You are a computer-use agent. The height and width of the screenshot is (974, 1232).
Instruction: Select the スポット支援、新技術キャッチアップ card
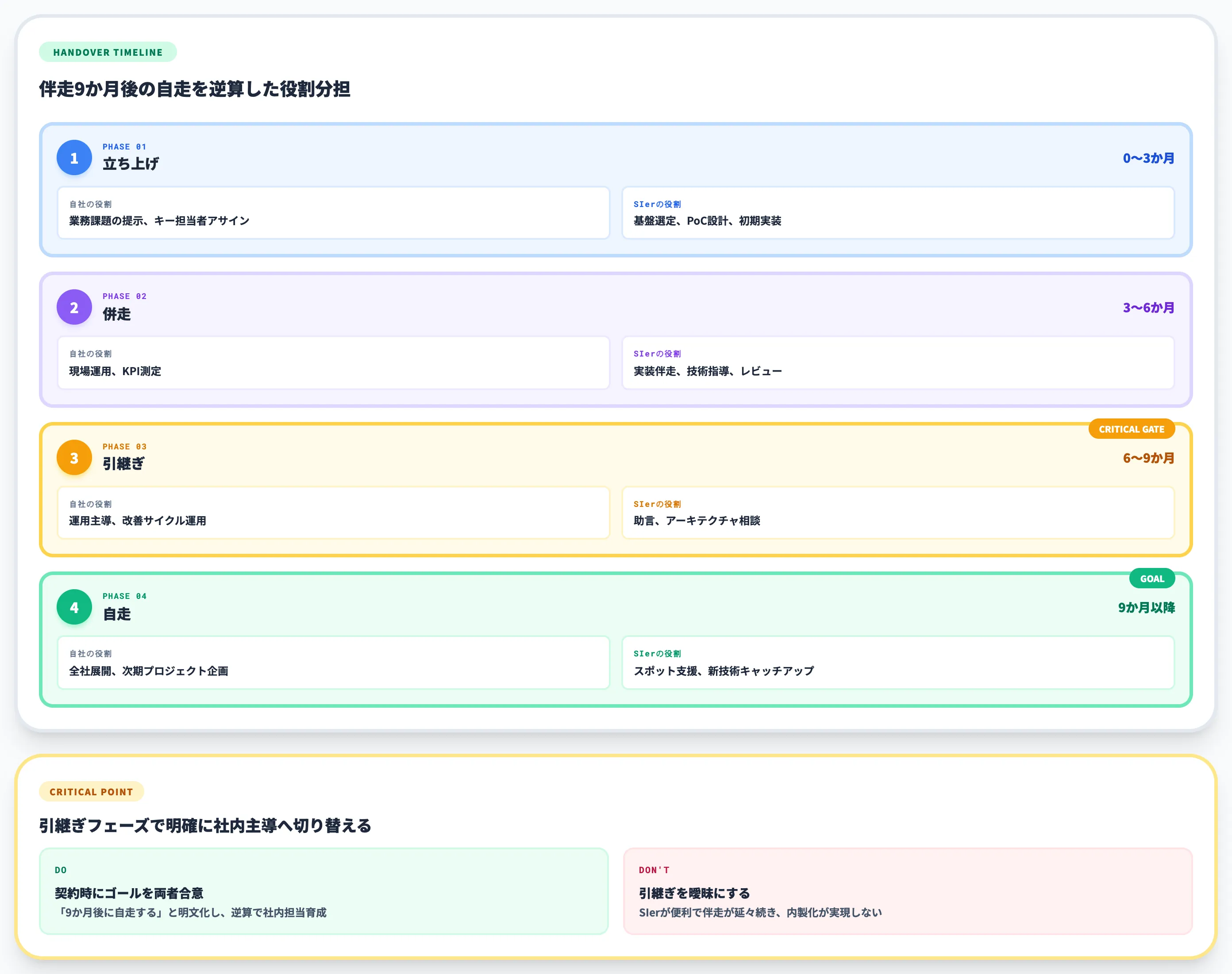tap(898, 663)
